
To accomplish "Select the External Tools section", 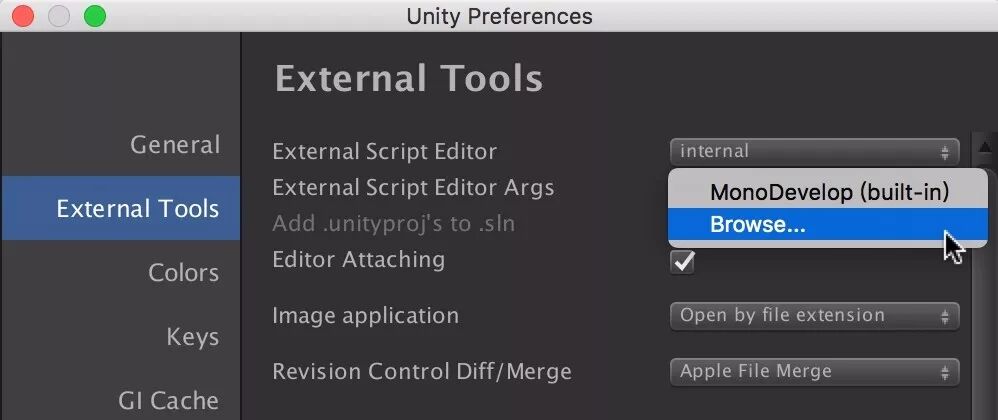I will 138,209.
